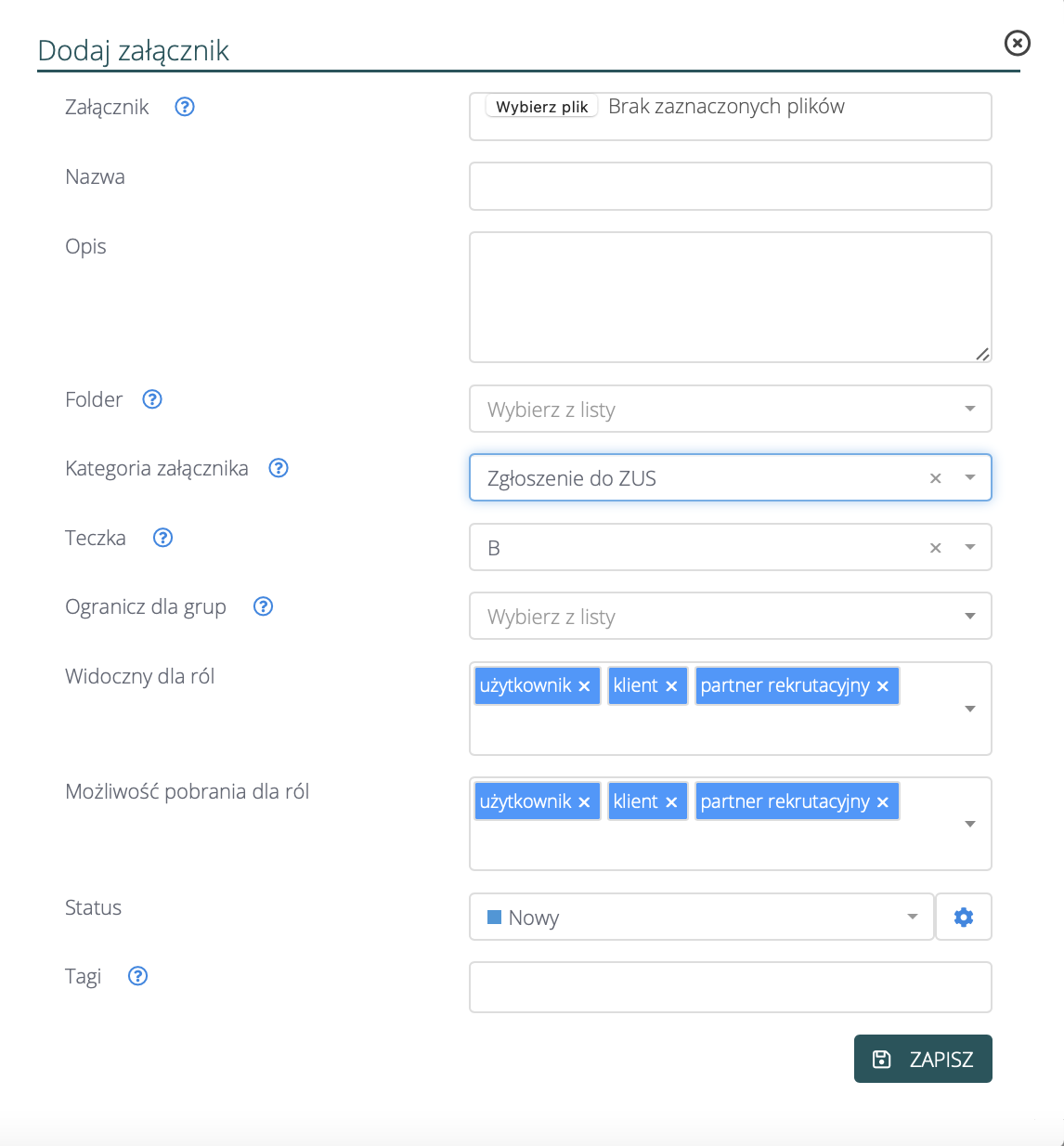Remove użytkownik from Widoczny dla ról
The height and width of the screenshot is (1146, 1064).
click(585, 686)
